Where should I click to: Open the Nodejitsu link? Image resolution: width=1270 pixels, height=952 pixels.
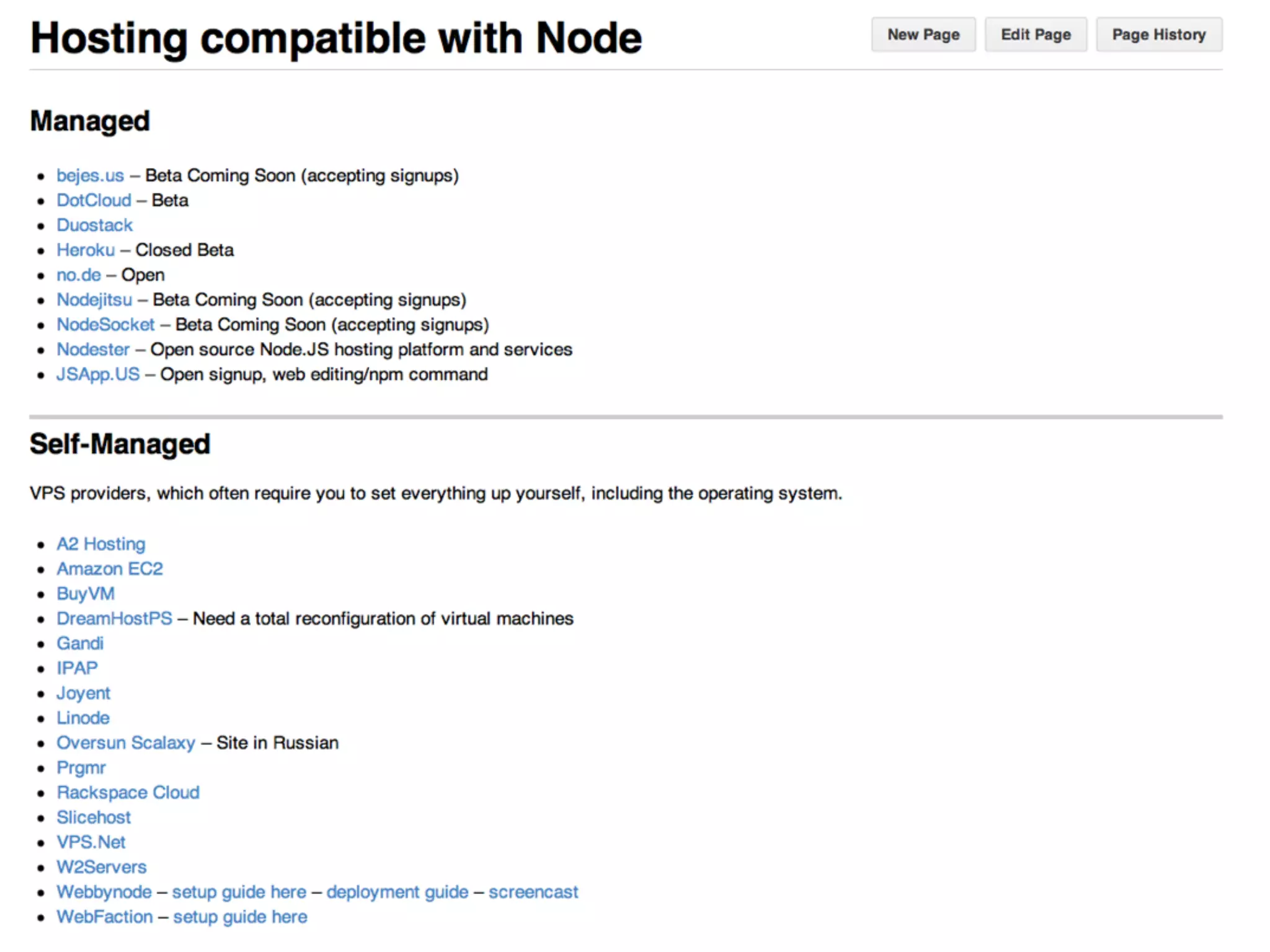point(94,299)
